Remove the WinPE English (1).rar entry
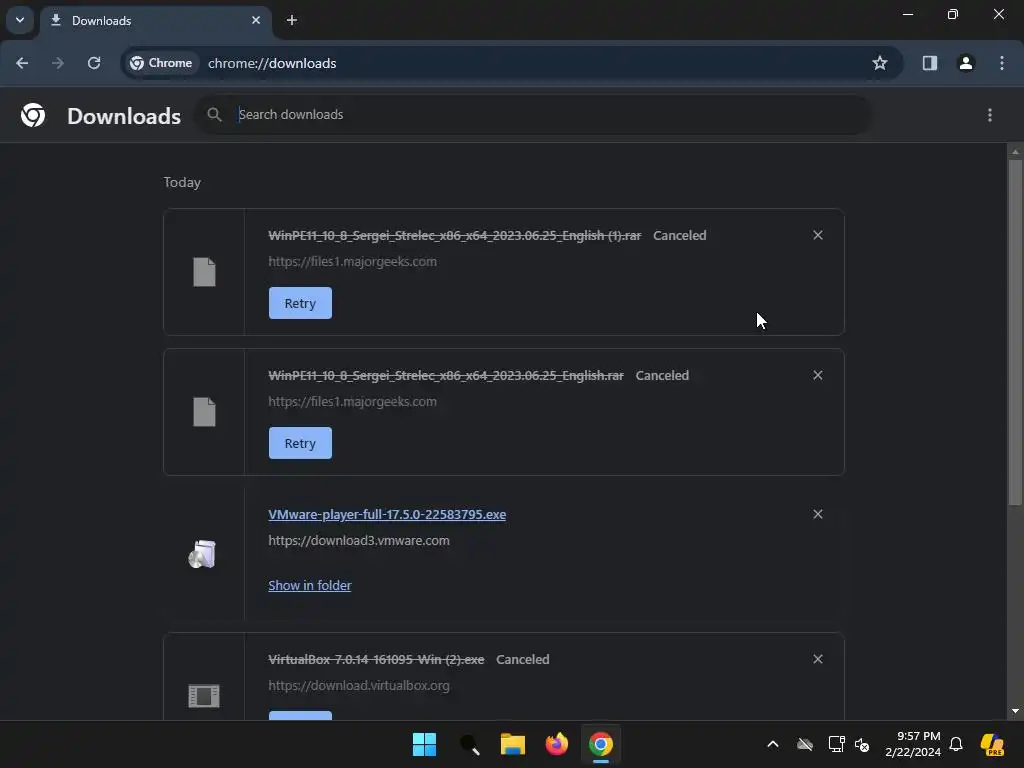 818,235
